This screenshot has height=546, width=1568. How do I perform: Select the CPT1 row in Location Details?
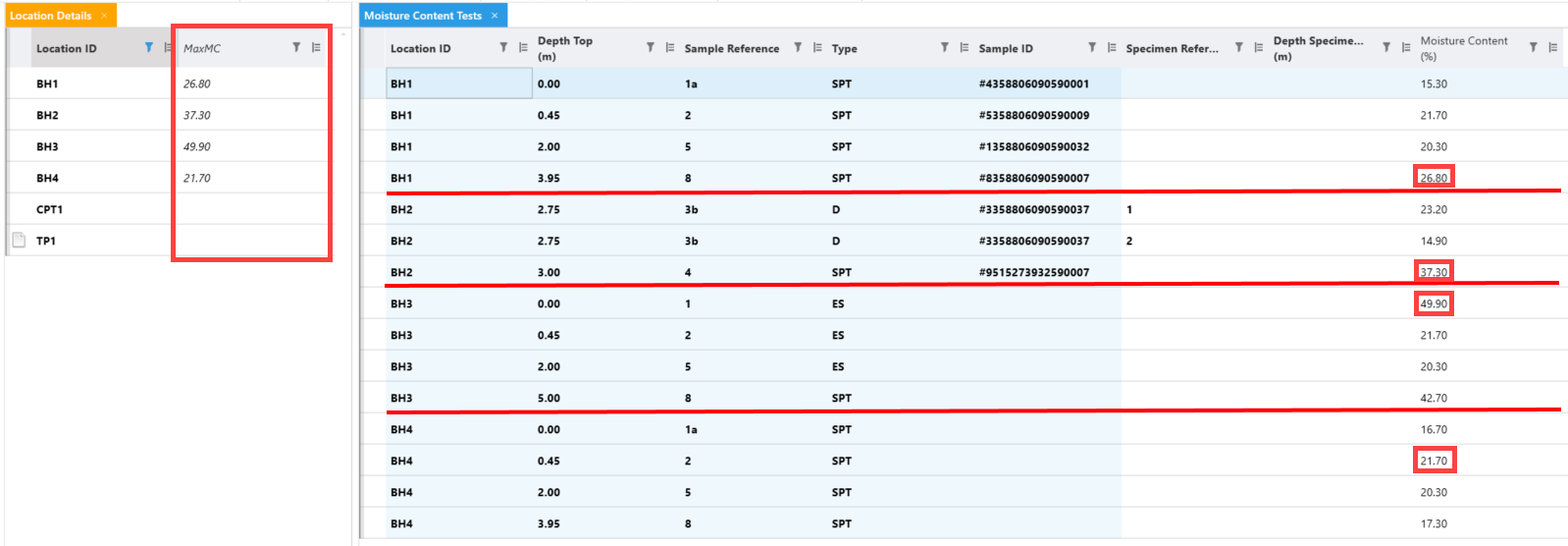49,209
